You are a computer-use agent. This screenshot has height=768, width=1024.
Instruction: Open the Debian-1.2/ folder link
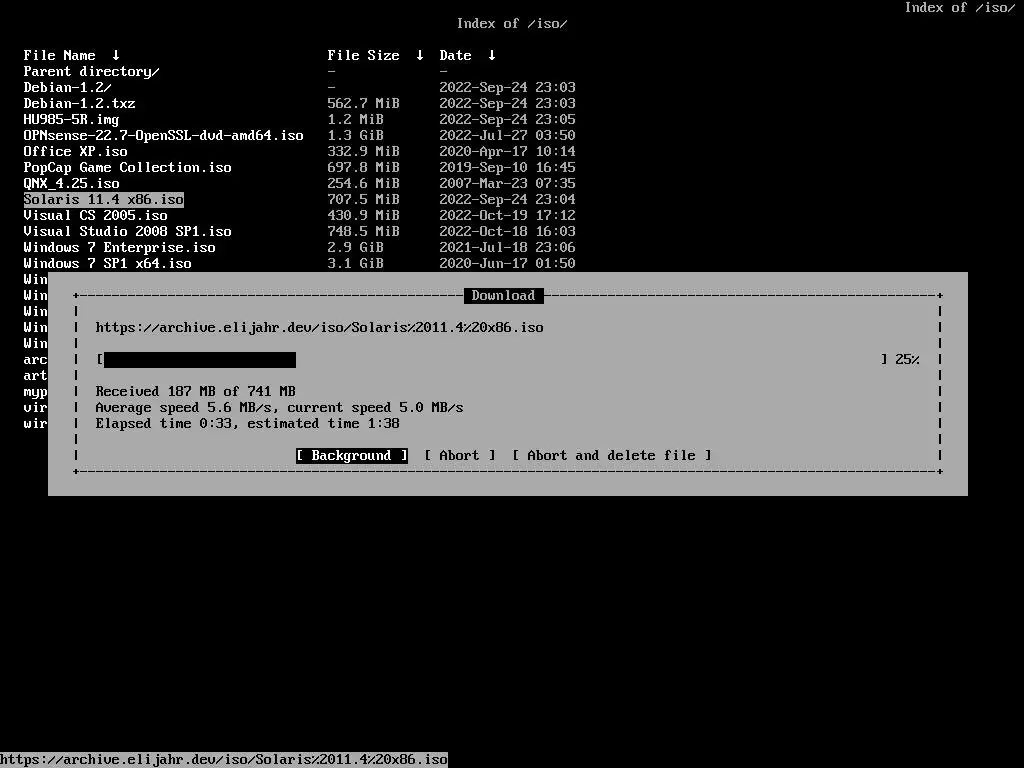(67, 88)
